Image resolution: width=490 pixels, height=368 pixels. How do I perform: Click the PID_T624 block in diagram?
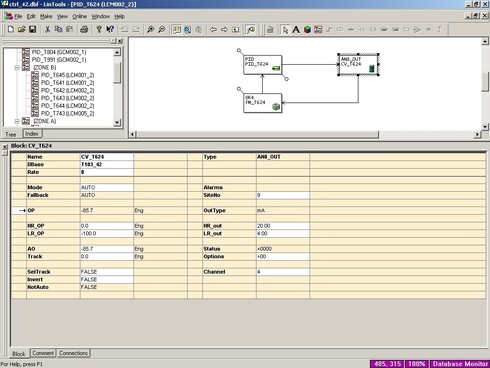(x=262, y=65)
